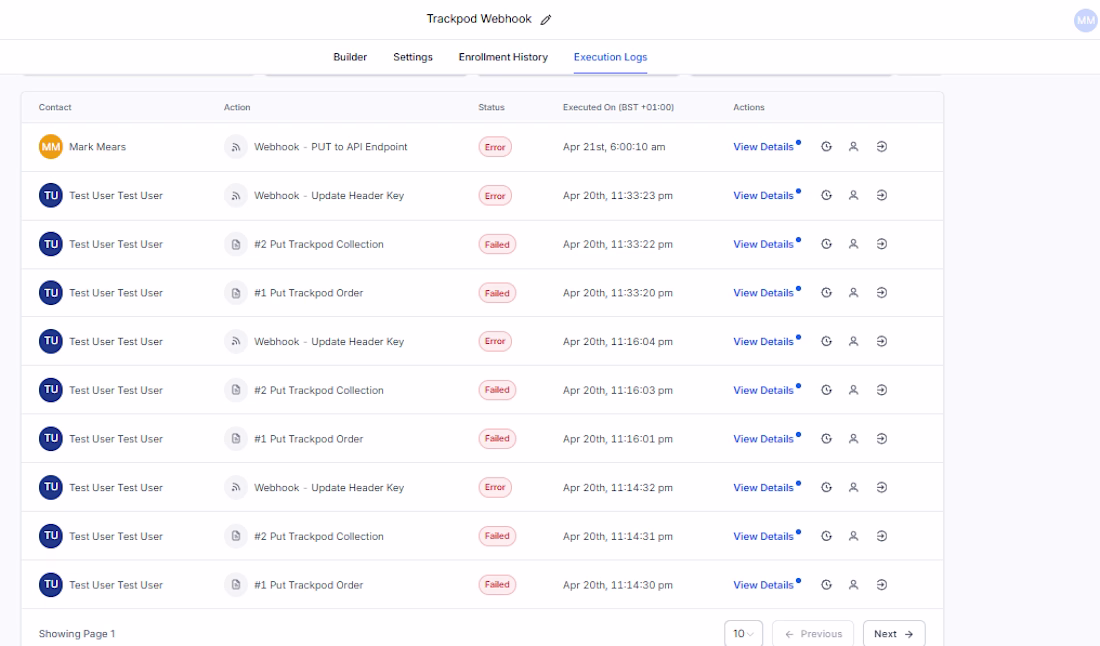Go to the Enrollment History tab
The height and width of the screenshot is (646, 1100).
(x=503, y=57)
